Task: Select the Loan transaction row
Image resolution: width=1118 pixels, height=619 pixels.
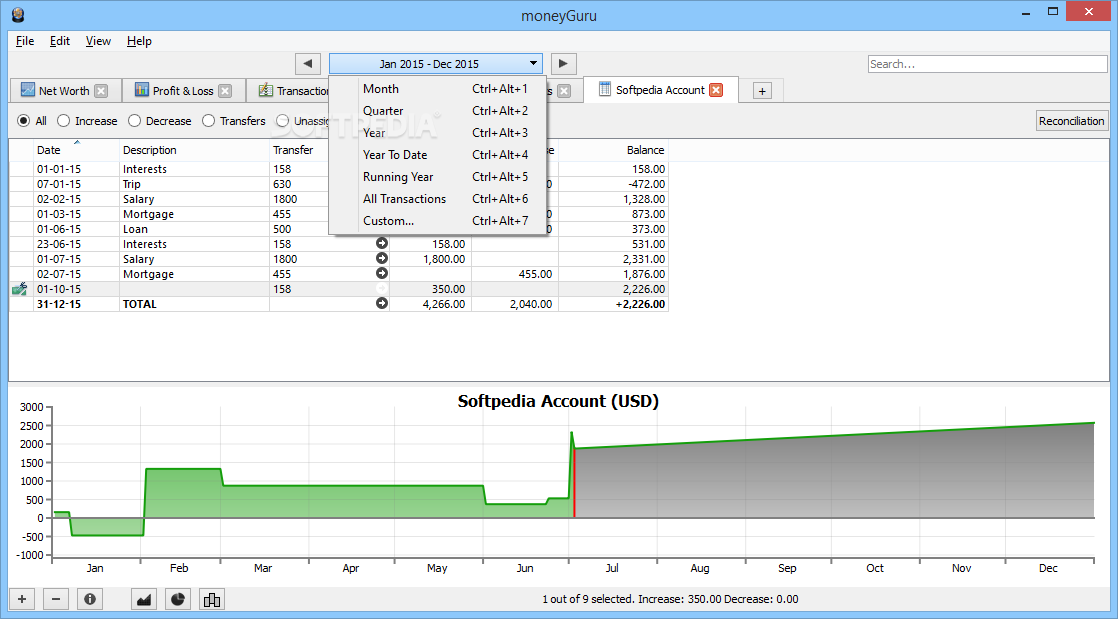Action: point(338,229)
